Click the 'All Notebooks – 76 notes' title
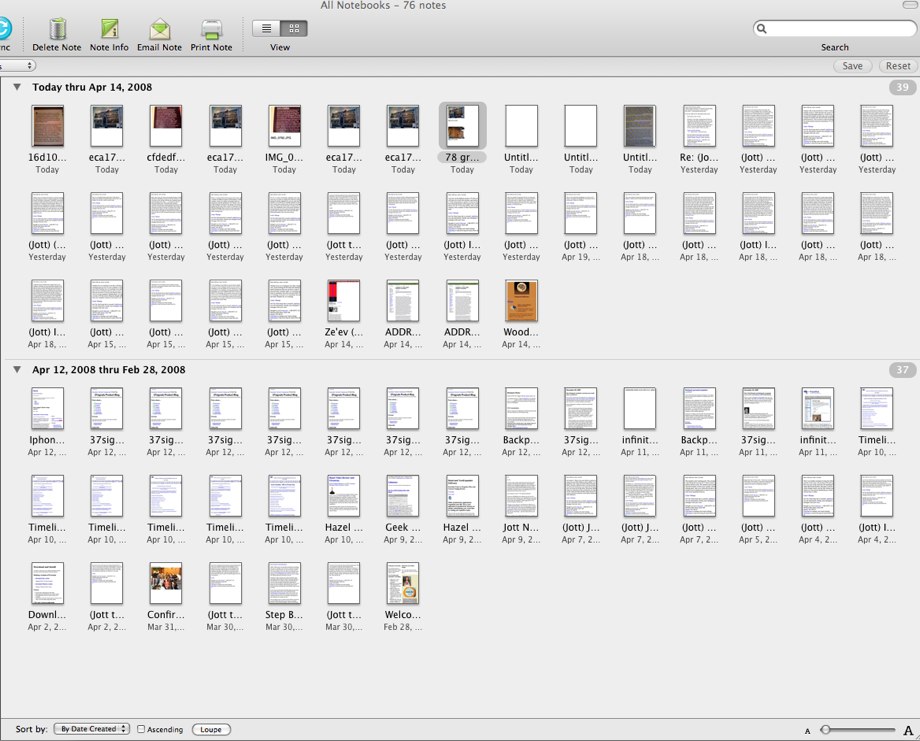The height and width of the screenshot is (741, 920). [383, 5]
